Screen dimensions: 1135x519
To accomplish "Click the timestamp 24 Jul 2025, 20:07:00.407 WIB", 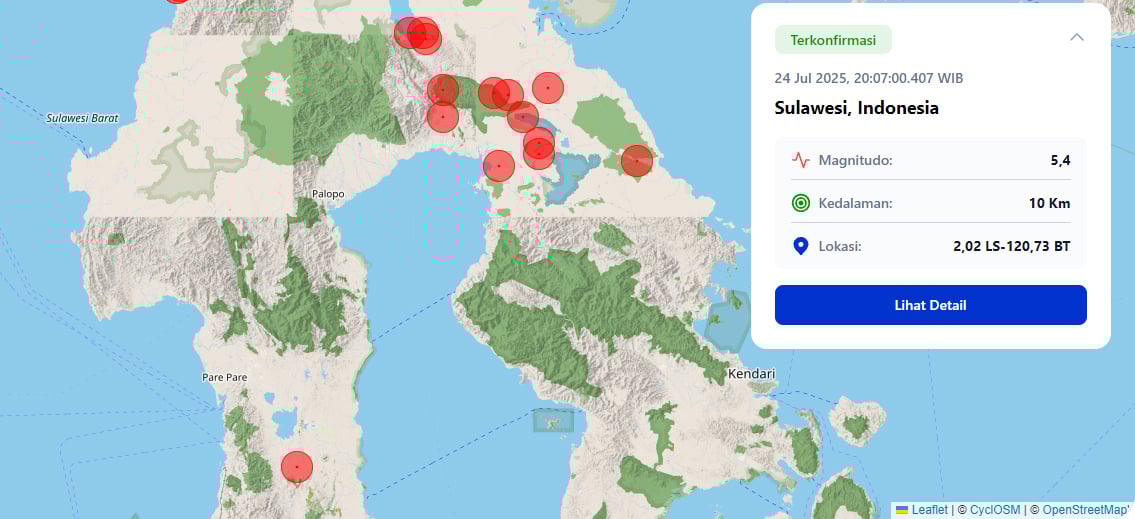I will [x=869, y=78].
